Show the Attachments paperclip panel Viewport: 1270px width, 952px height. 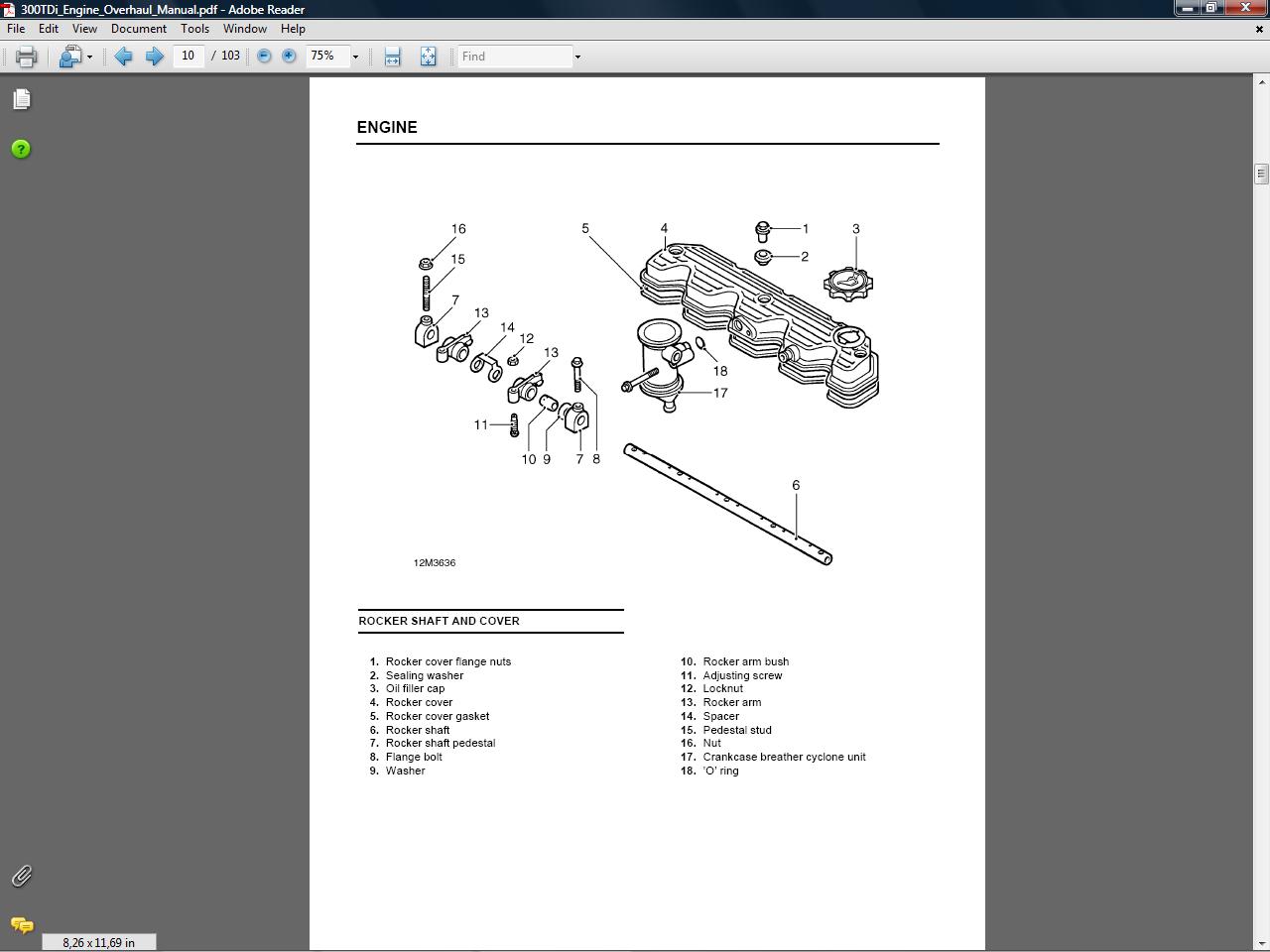coord(21,876)
